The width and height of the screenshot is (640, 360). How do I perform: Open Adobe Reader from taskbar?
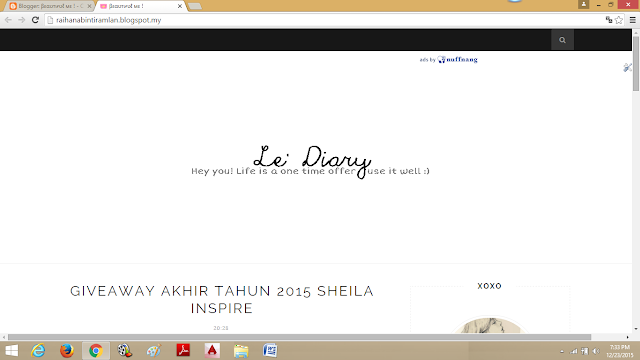pyautogui.click(x=183, y=351)
